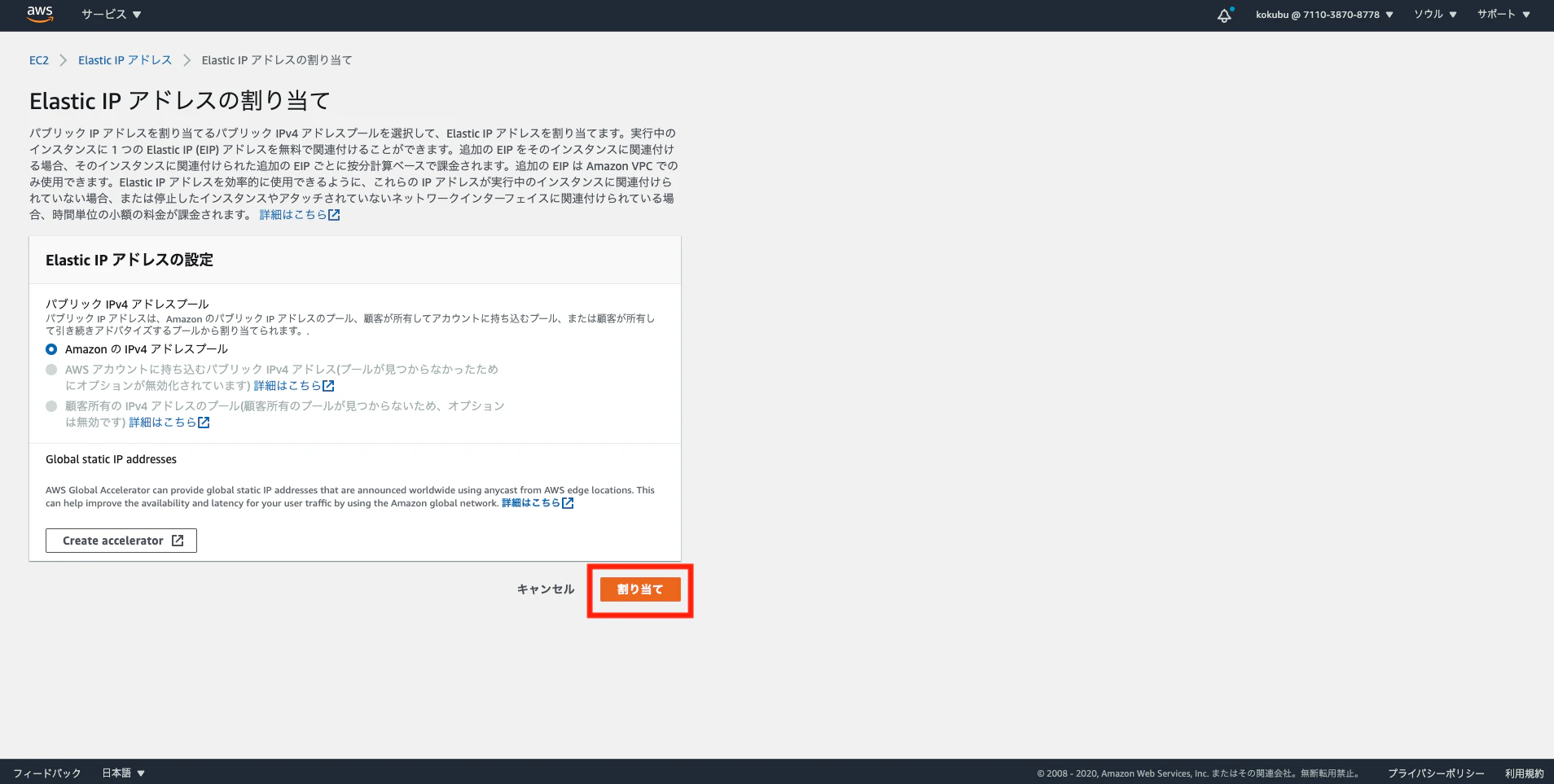Open 詳細はこちら link about Global Accelerator
The image size is (1554, 784).
point(538,503)
